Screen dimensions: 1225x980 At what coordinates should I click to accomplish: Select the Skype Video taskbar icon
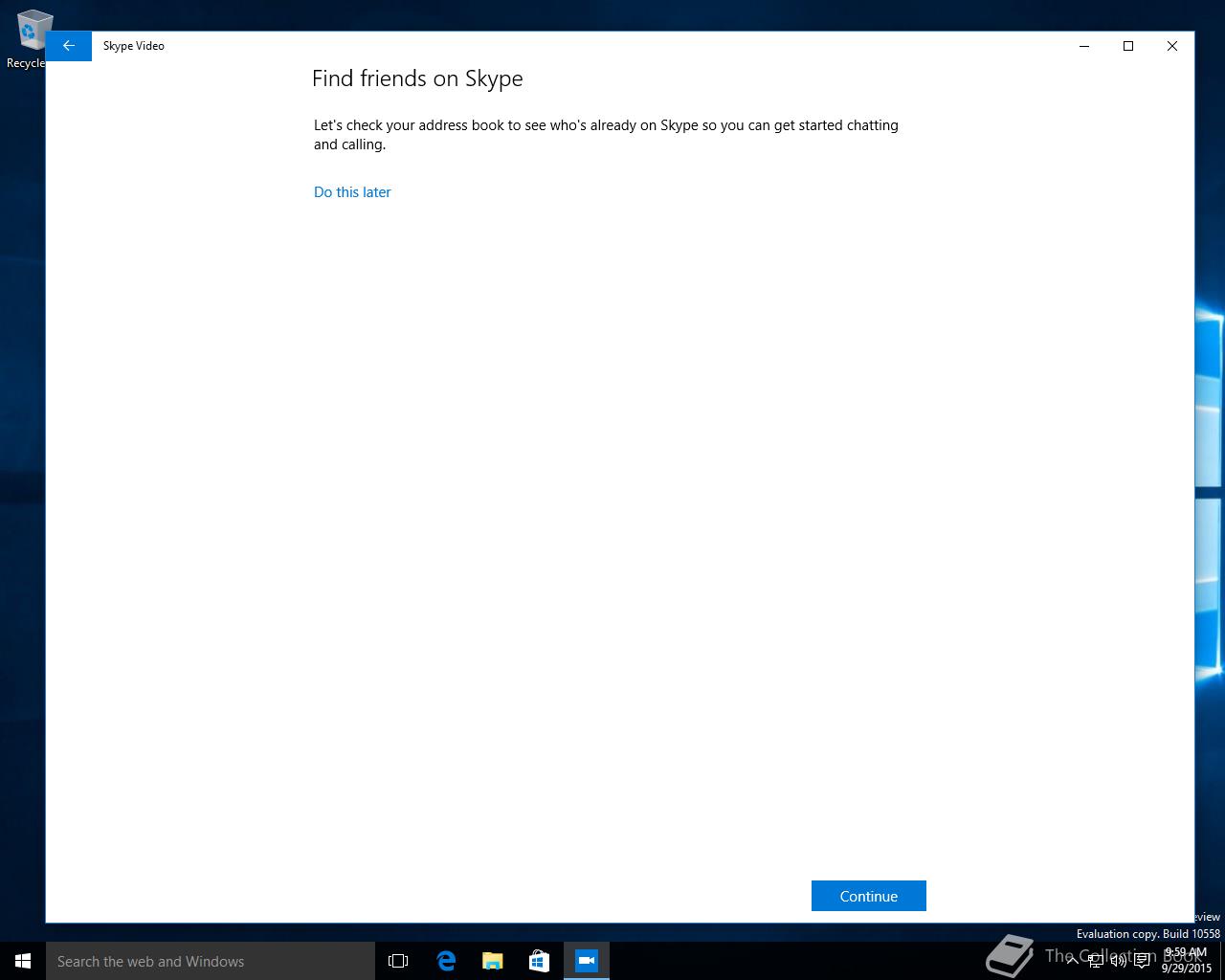click(x=586, y=961)
